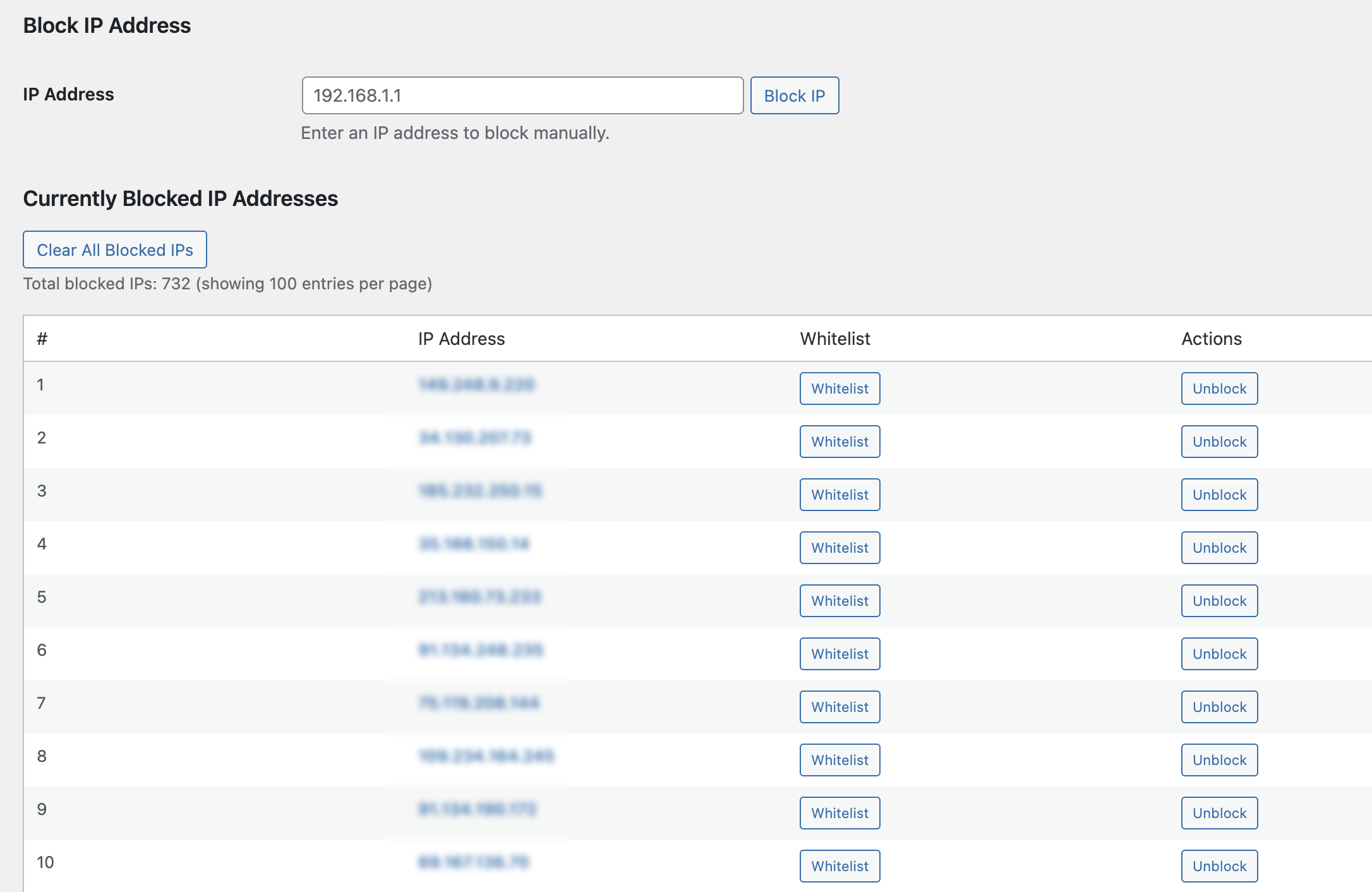This screenshot has width=1372, height=892.
Task: Whitelist the IP in row 10
Action: tap(839, 866)
